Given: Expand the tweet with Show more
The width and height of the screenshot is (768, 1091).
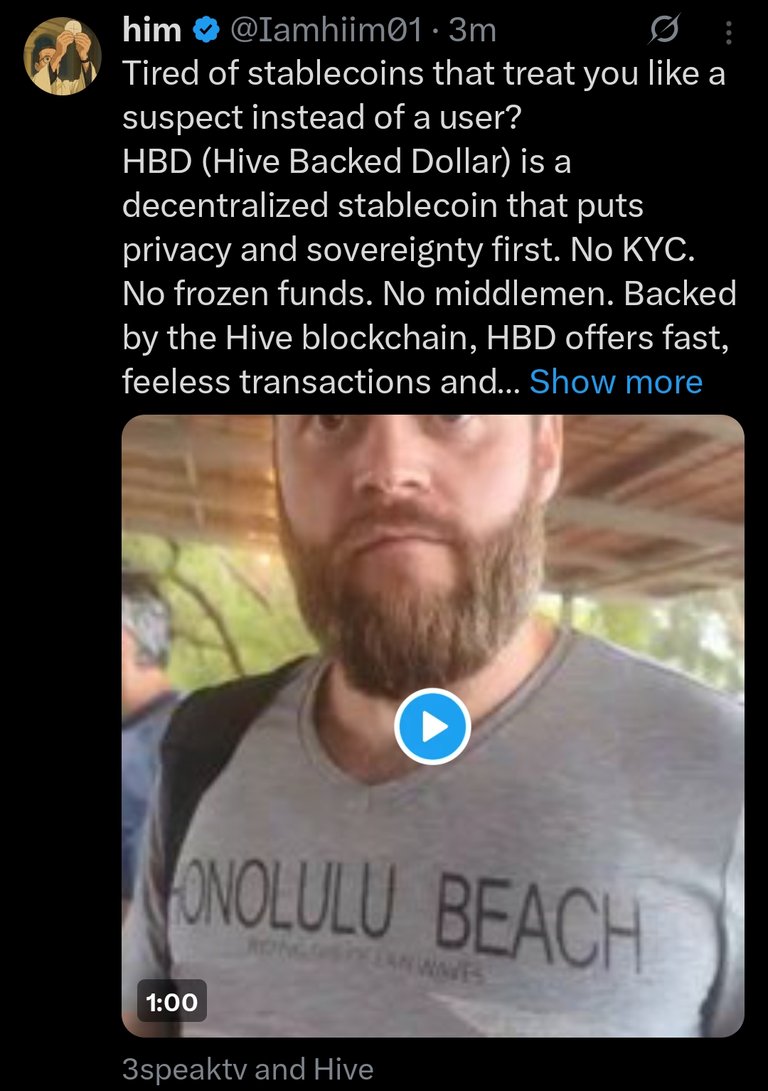Looking at the screenshot, I should pos(616,381).
